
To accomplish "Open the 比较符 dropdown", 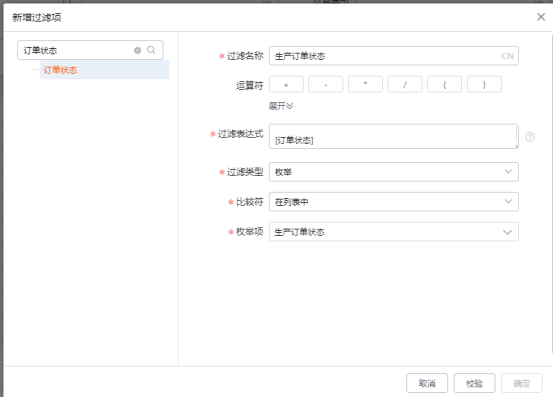I will pyautogui.click(x=394, y=202).
